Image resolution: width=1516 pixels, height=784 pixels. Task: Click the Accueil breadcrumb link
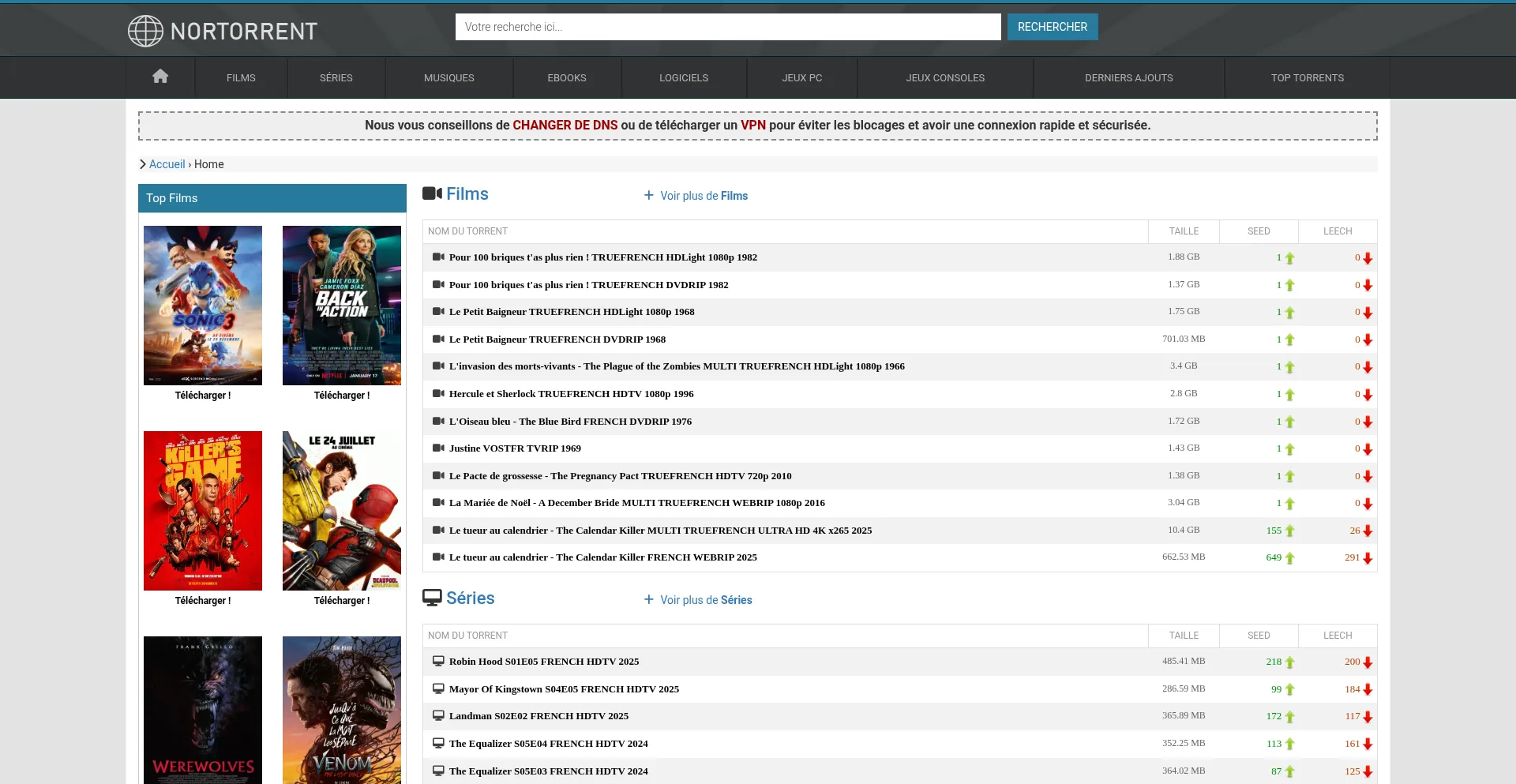pyautogui.click(x=167, y=164)
